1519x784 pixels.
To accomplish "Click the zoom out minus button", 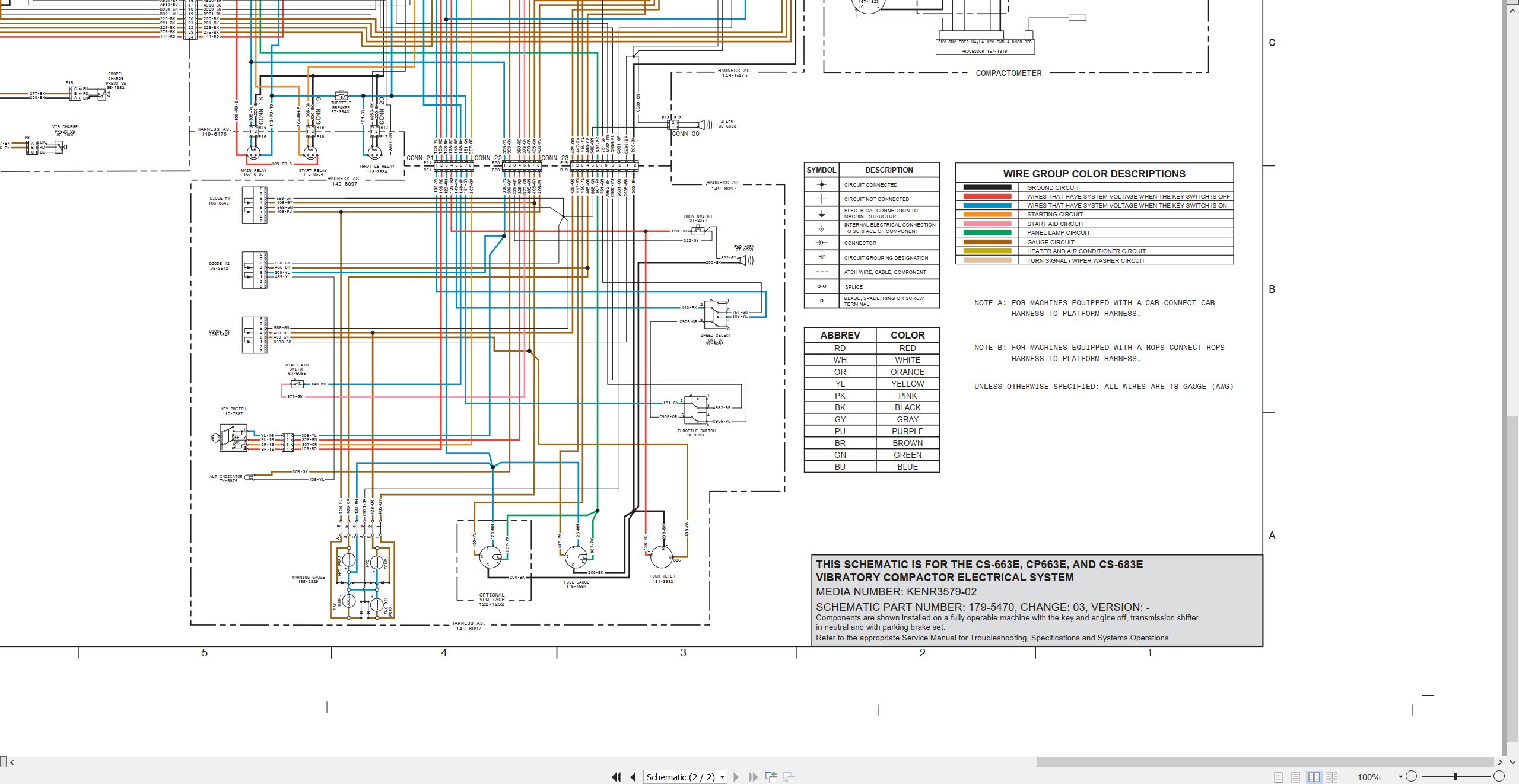I will pyautogui.click(x=1412, y=776).
